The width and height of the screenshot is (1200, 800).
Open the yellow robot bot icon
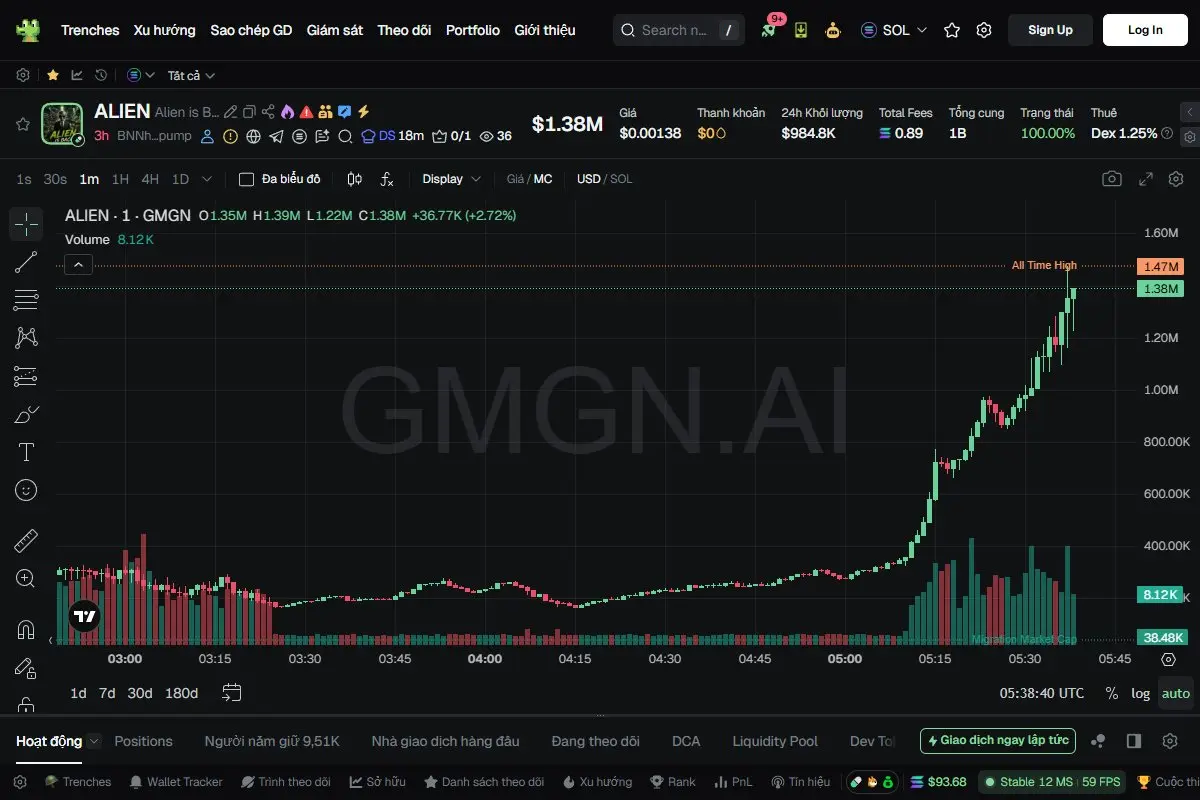[833, 30]
